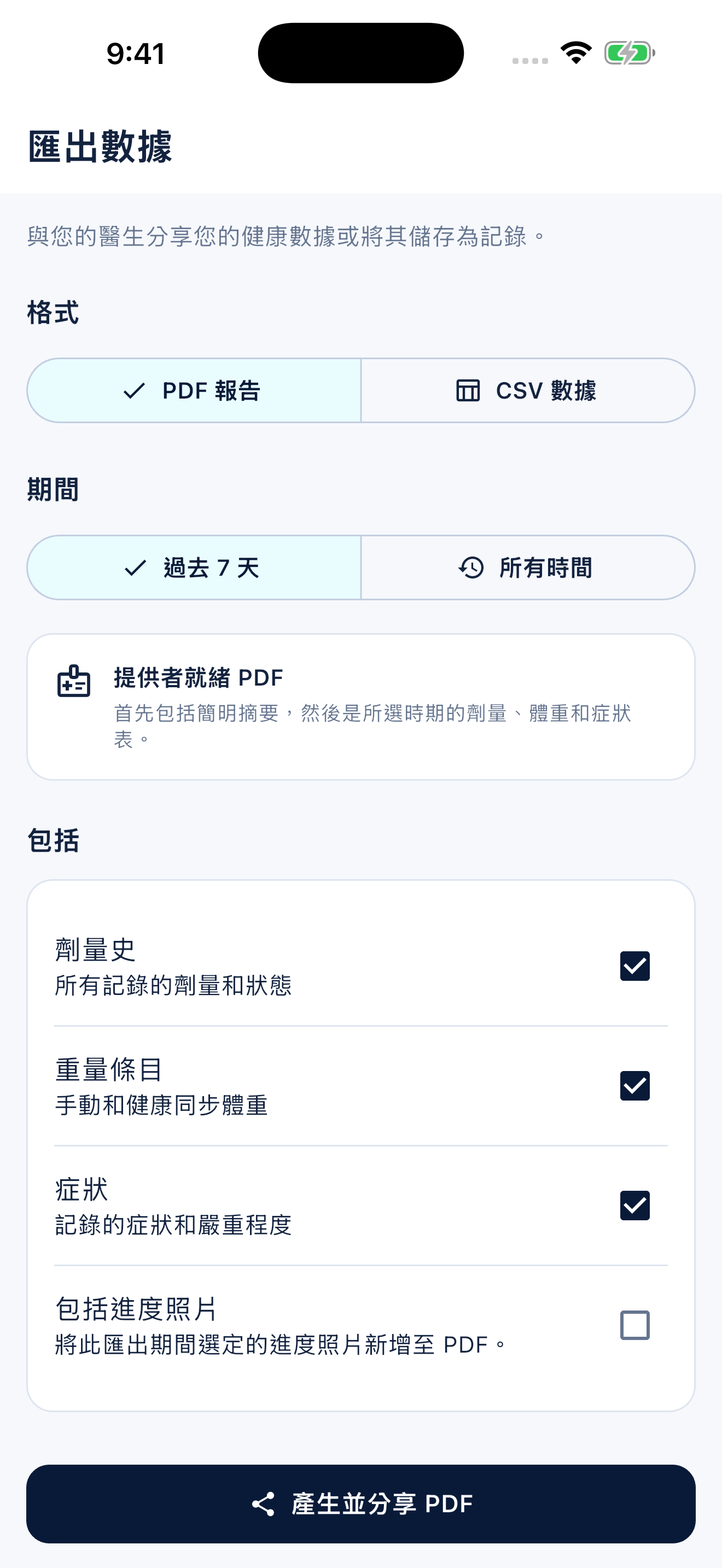722x1568 pixels.
Task: Uncheck the 症狀 checkbox
Action: [x=635, y=1206]
